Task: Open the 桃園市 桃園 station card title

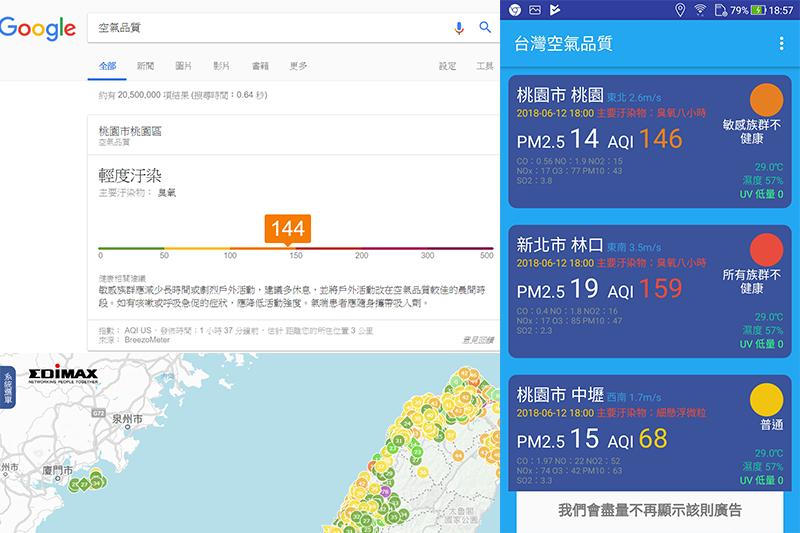Action: (x=560, y=95)
